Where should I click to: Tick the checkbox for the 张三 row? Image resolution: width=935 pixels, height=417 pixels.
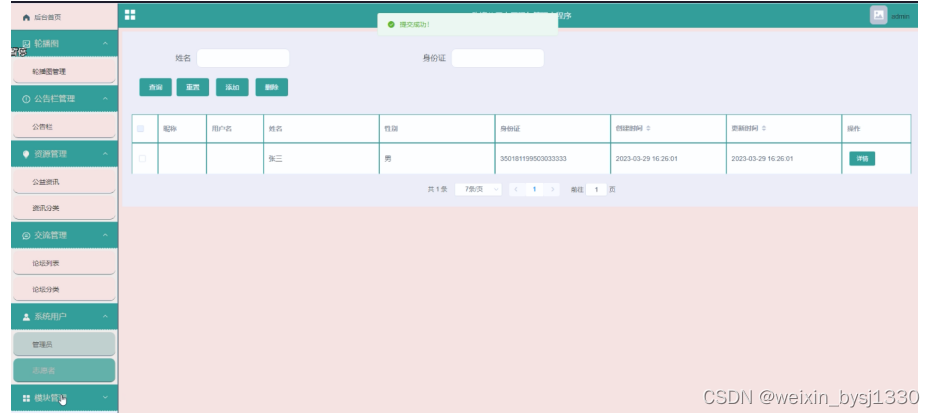[142, 159]
